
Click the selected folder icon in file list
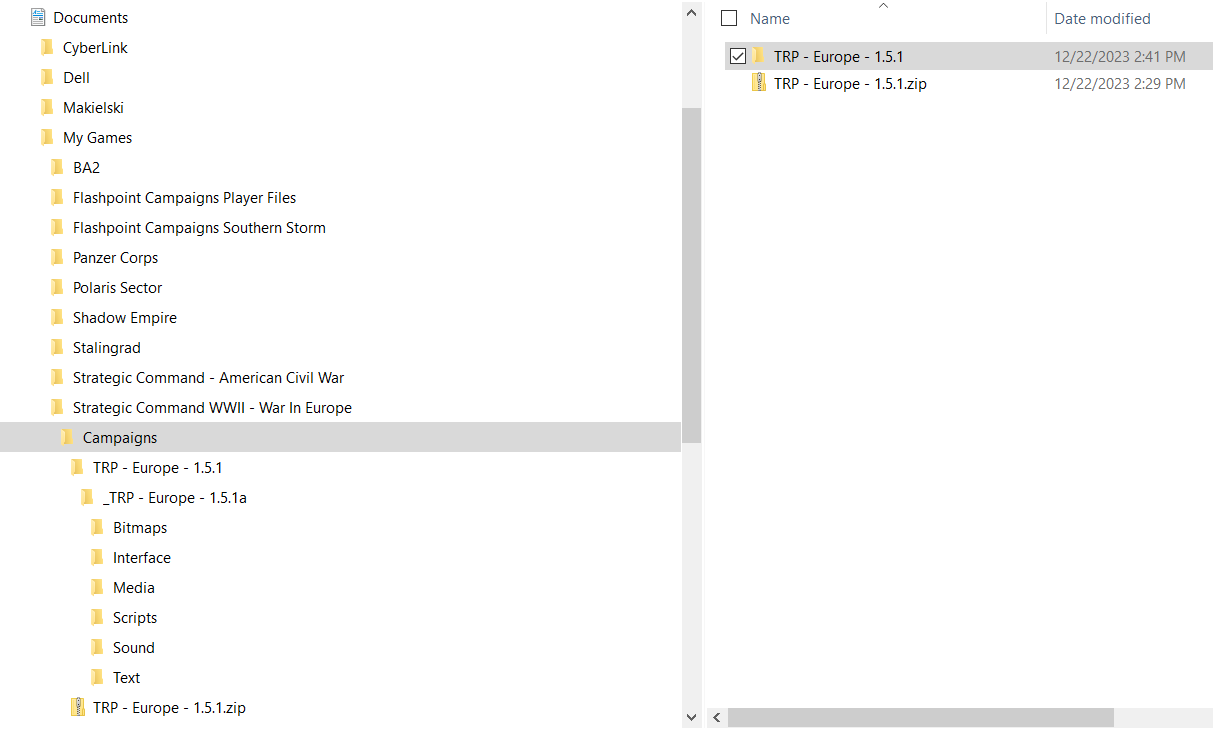click(759, 55)
